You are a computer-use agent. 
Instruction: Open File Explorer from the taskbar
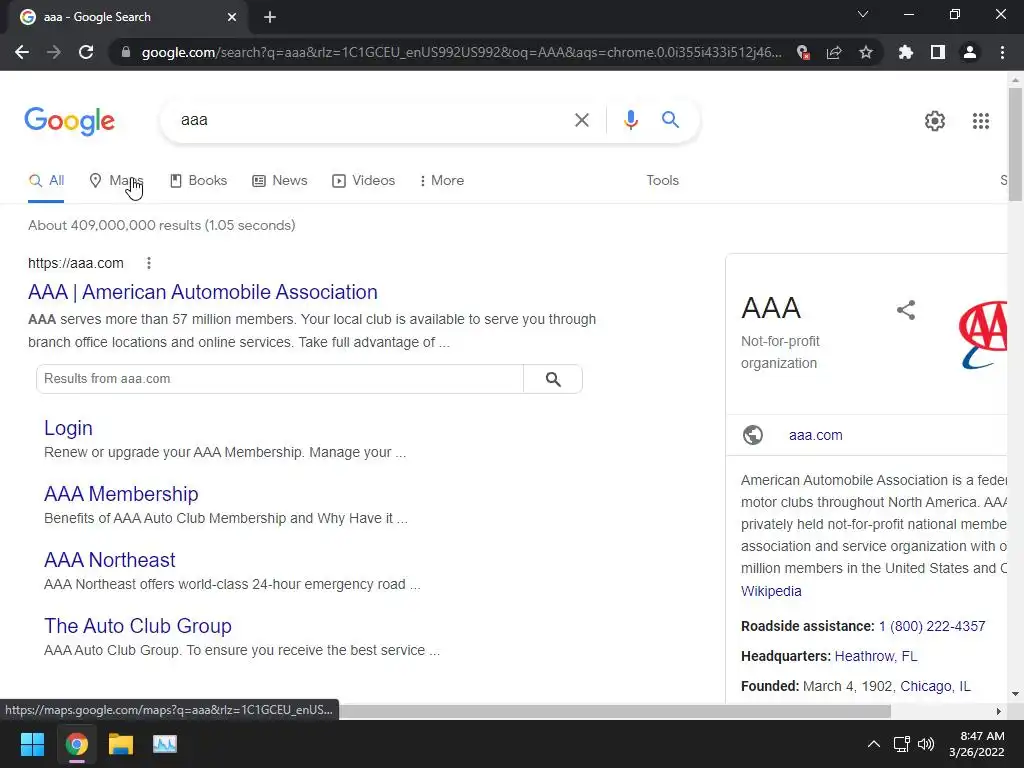click(121, 744)
